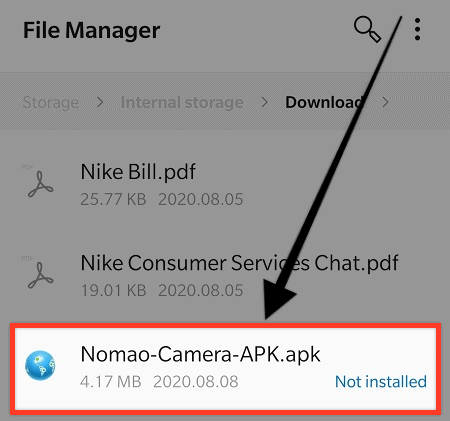Open Nike Consumer Services Chat.pdf file

(x=225, y=275)
